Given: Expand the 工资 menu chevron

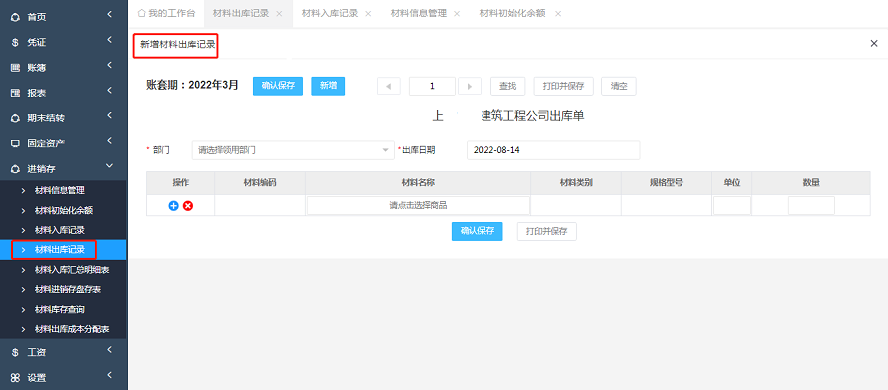Looking at the screenshot, I should 109,350.
